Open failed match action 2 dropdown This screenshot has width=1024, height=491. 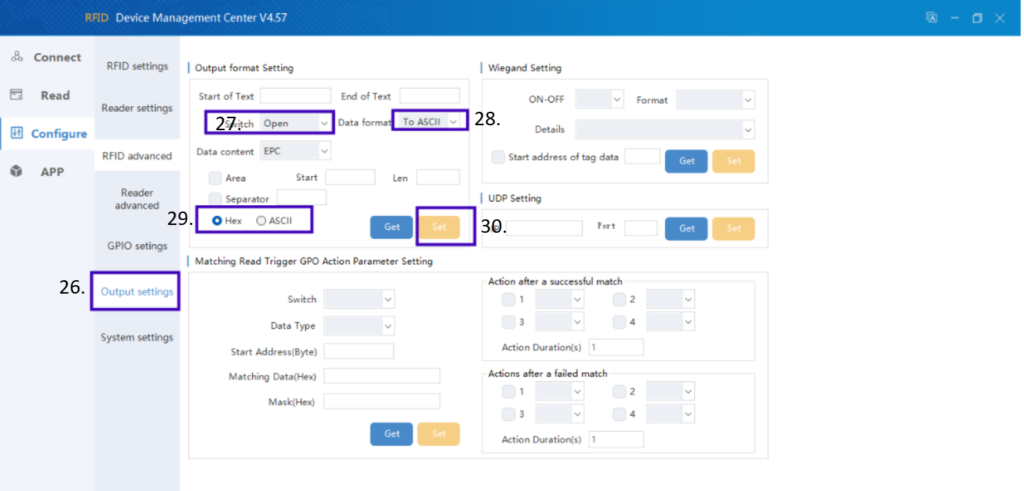click(x=671, y=392)
